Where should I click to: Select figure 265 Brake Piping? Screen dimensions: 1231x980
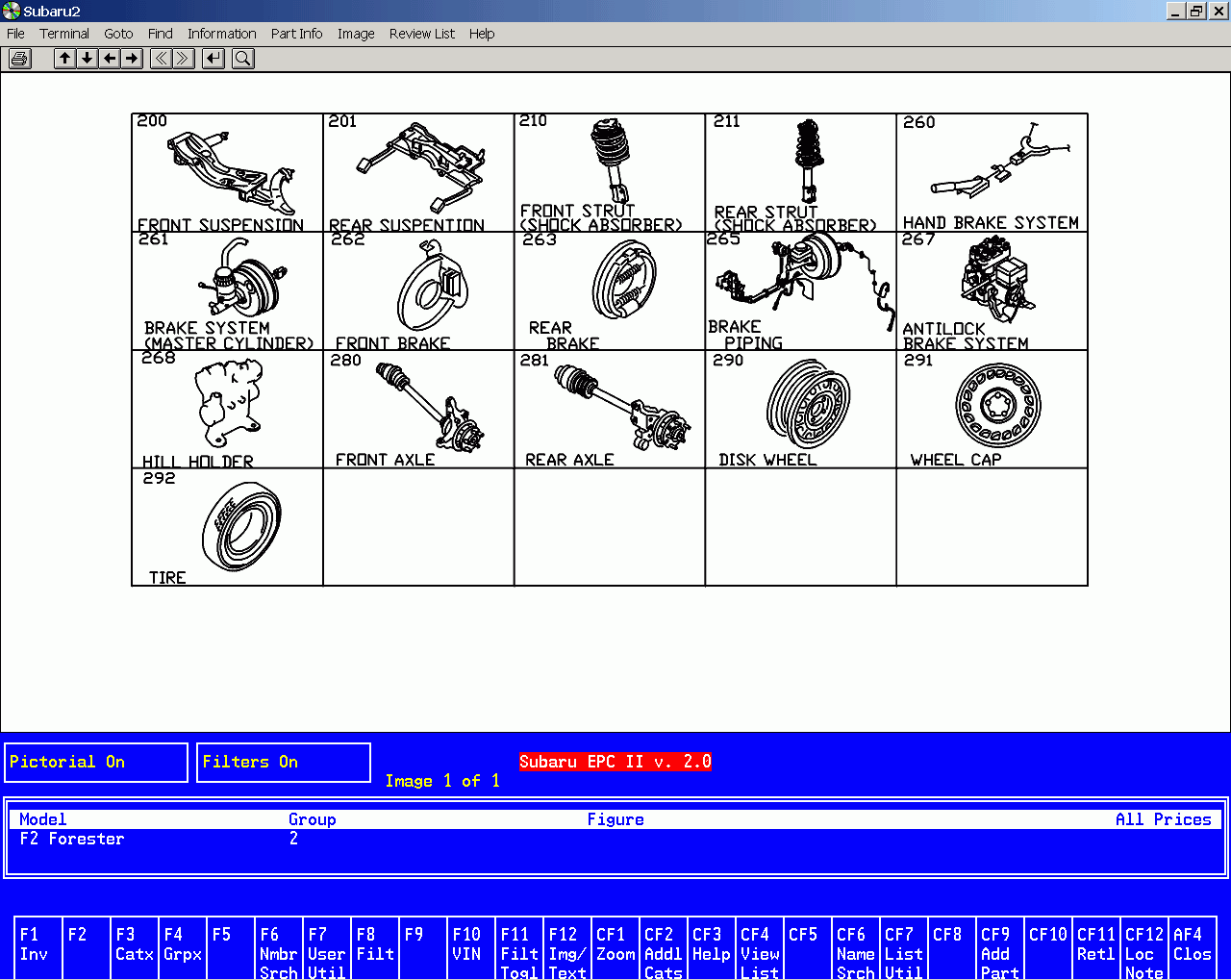pos(801,291)
